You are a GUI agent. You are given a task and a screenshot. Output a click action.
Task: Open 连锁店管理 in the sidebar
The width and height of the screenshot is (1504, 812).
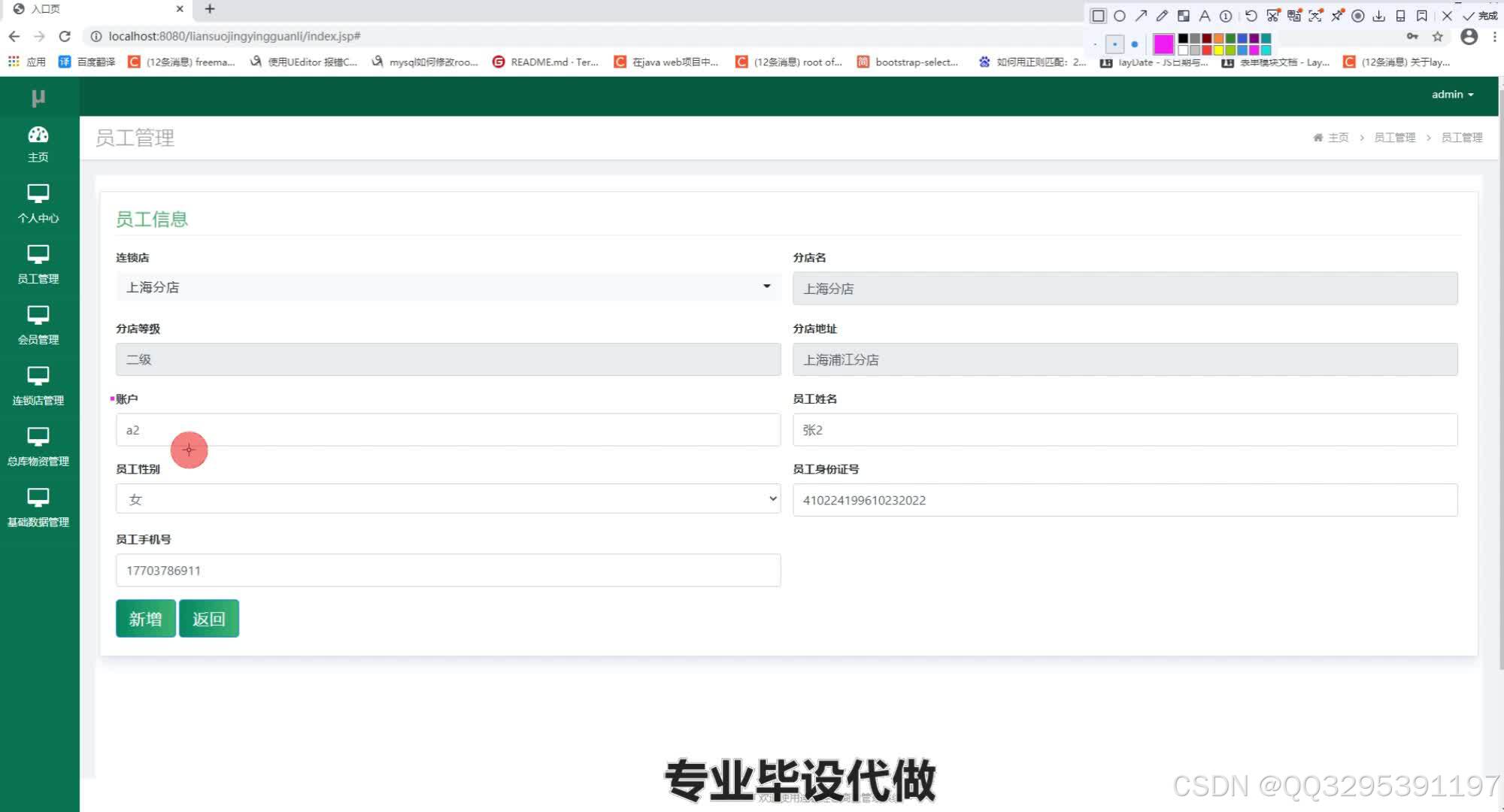point(38,387)
